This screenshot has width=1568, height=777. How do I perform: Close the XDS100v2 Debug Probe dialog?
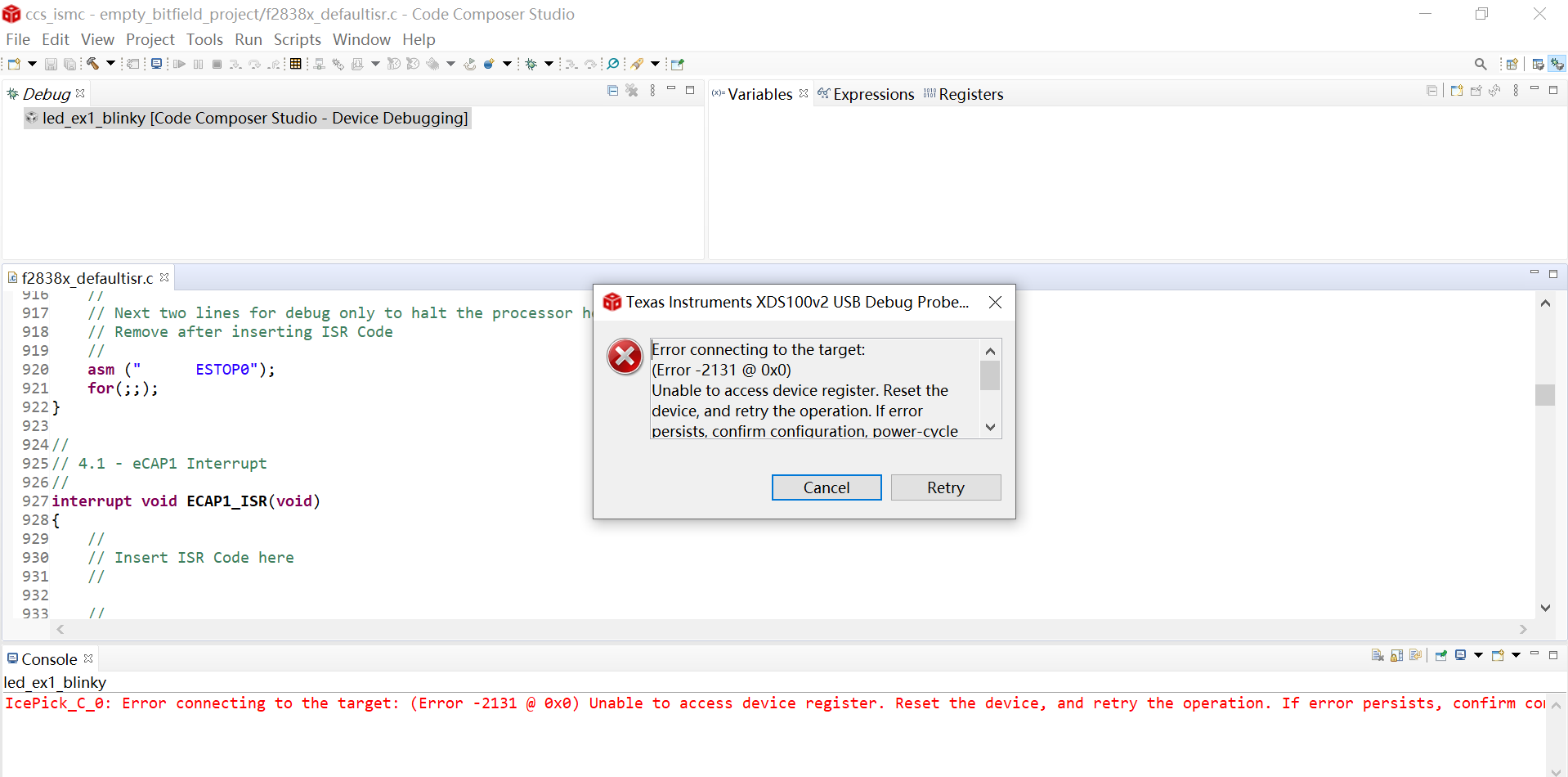click(995, 302)
